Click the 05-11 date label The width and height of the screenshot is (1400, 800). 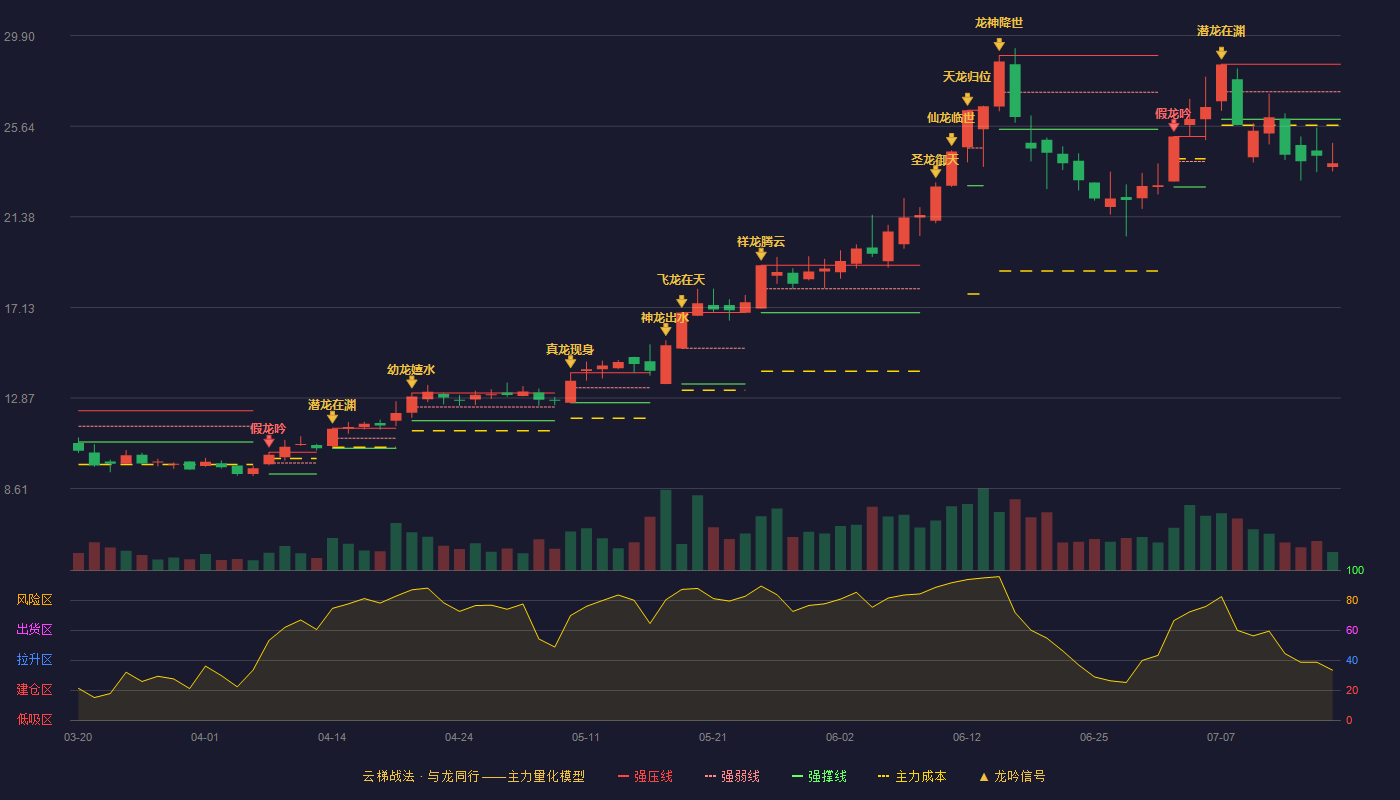[586, 737]
